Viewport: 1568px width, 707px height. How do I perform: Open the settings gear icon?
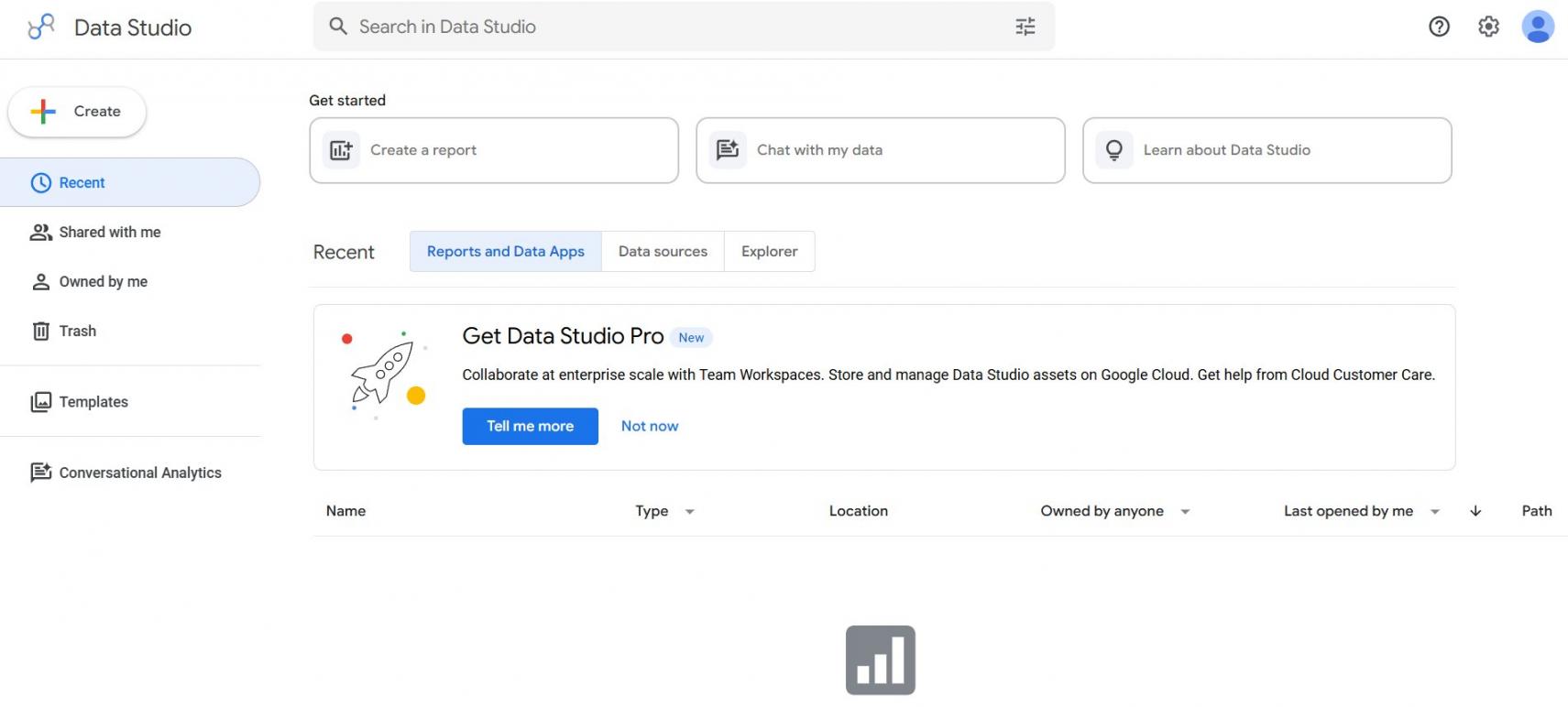coord(1488,27)
